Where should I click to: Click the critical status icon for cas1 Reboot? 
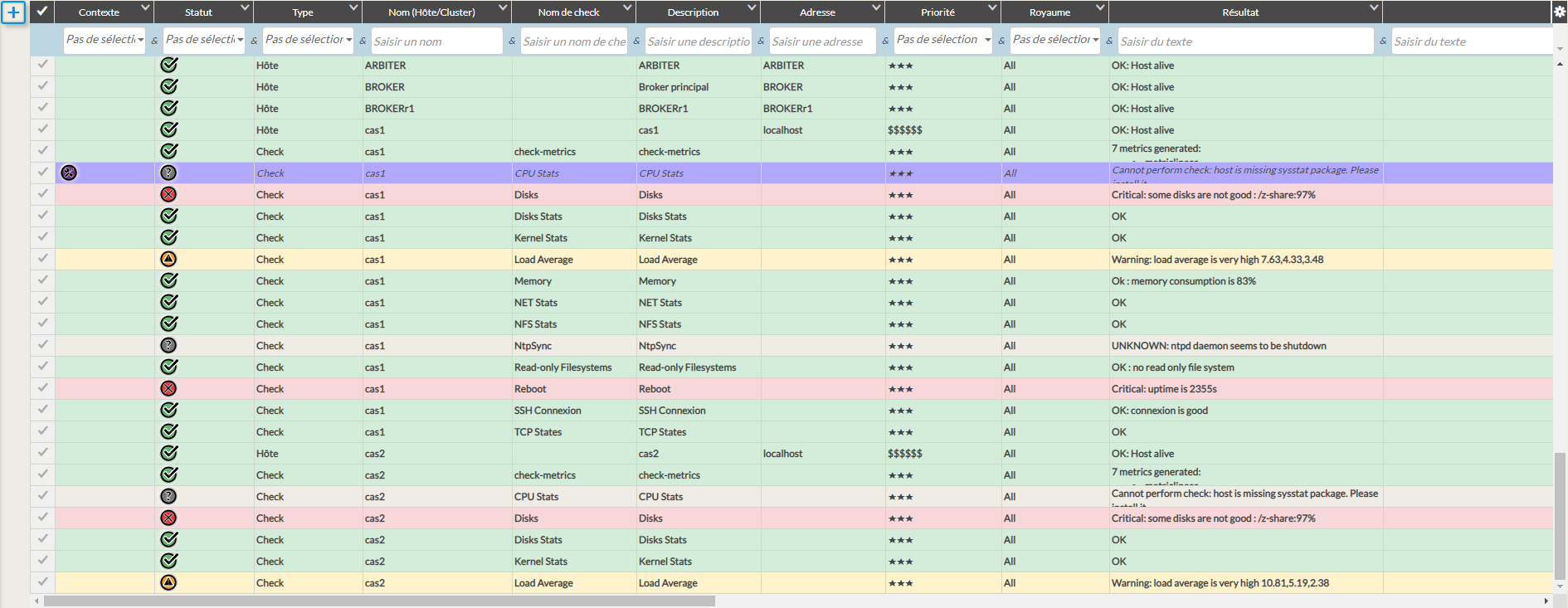(168, 388)
